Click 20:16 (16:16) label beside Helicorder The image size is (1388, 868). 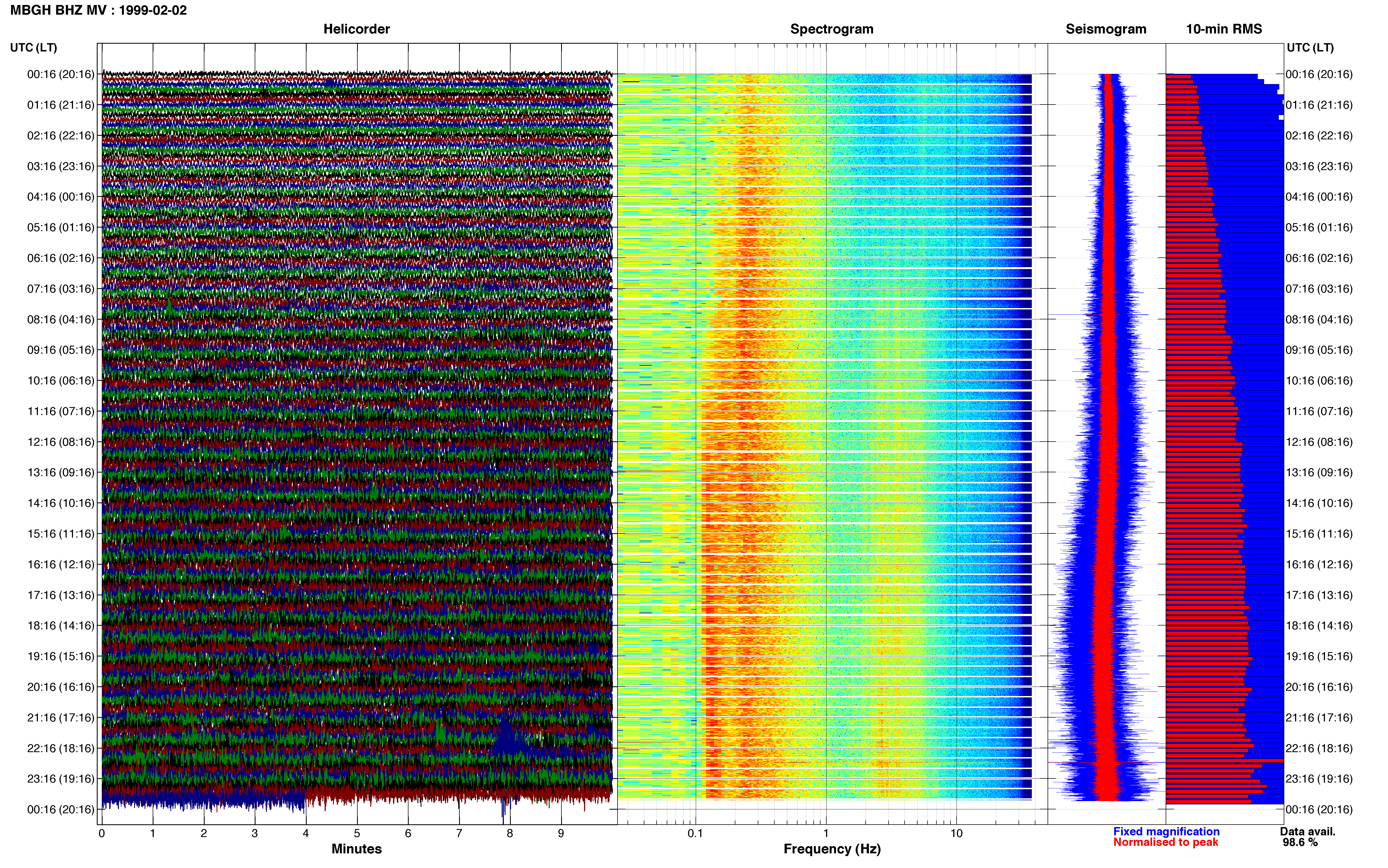click(60, 687)
